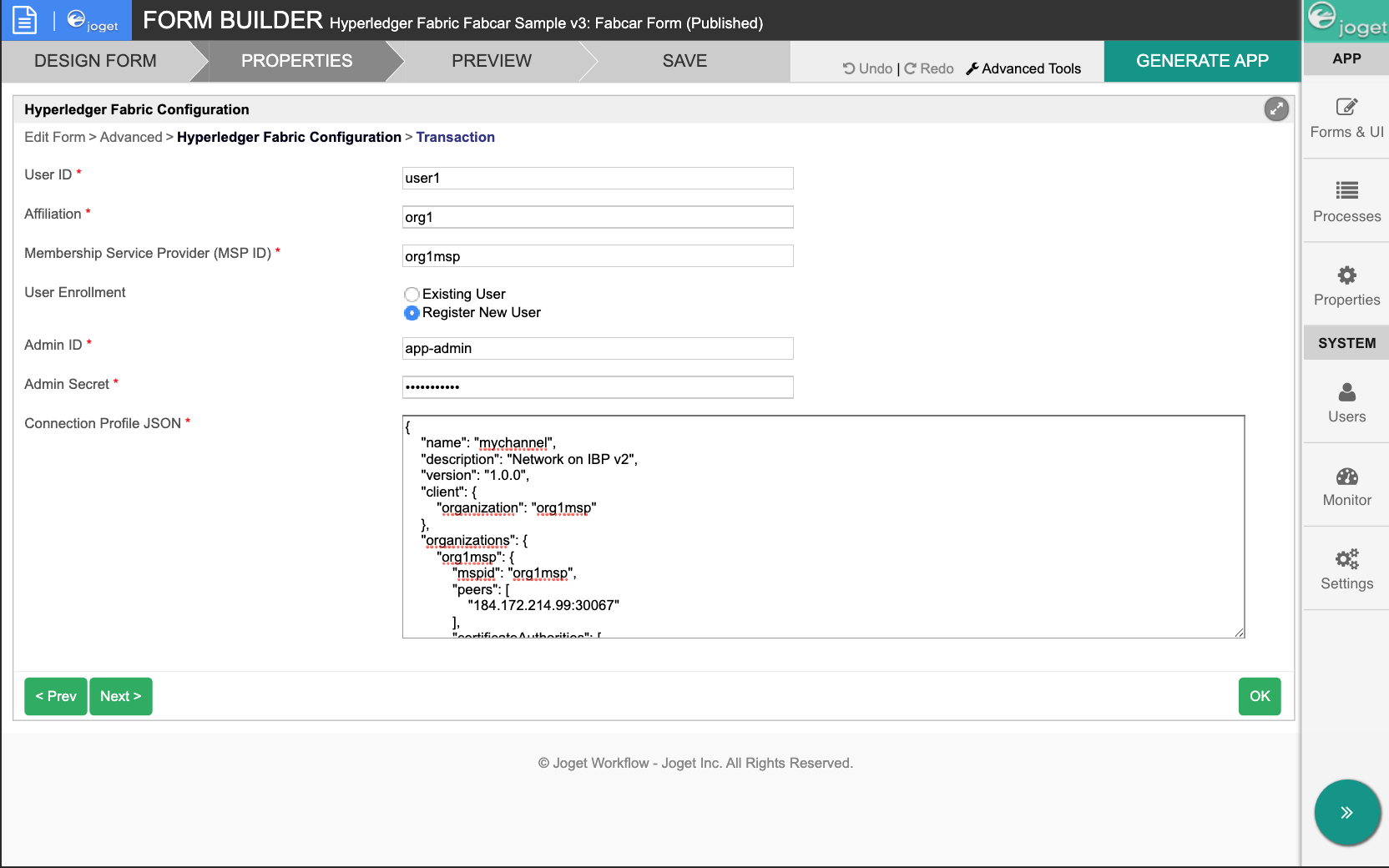Screen dimensions: 1389x868
Task: Switch to the Design Form tab
Action: [95, 61]
